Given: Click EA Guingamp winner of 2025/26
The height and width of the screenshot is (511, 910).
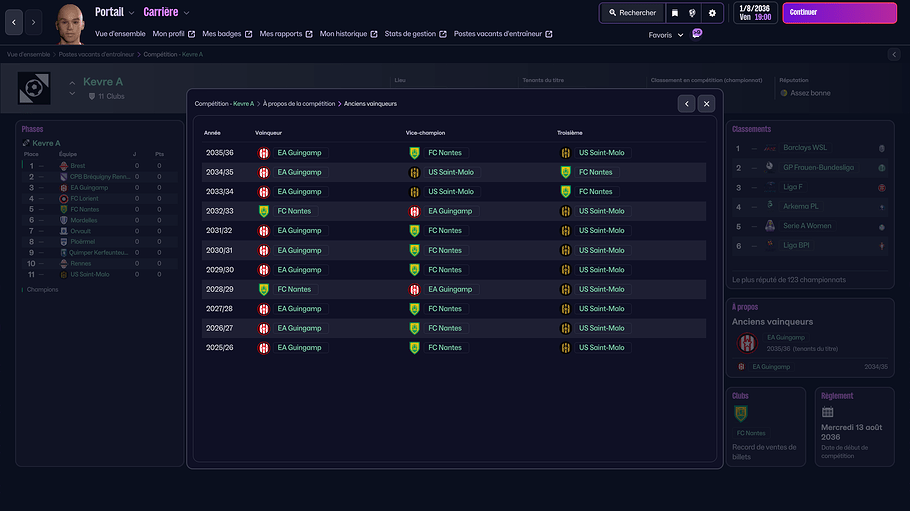Looking at the screenshot, I should tap(299, 348).
